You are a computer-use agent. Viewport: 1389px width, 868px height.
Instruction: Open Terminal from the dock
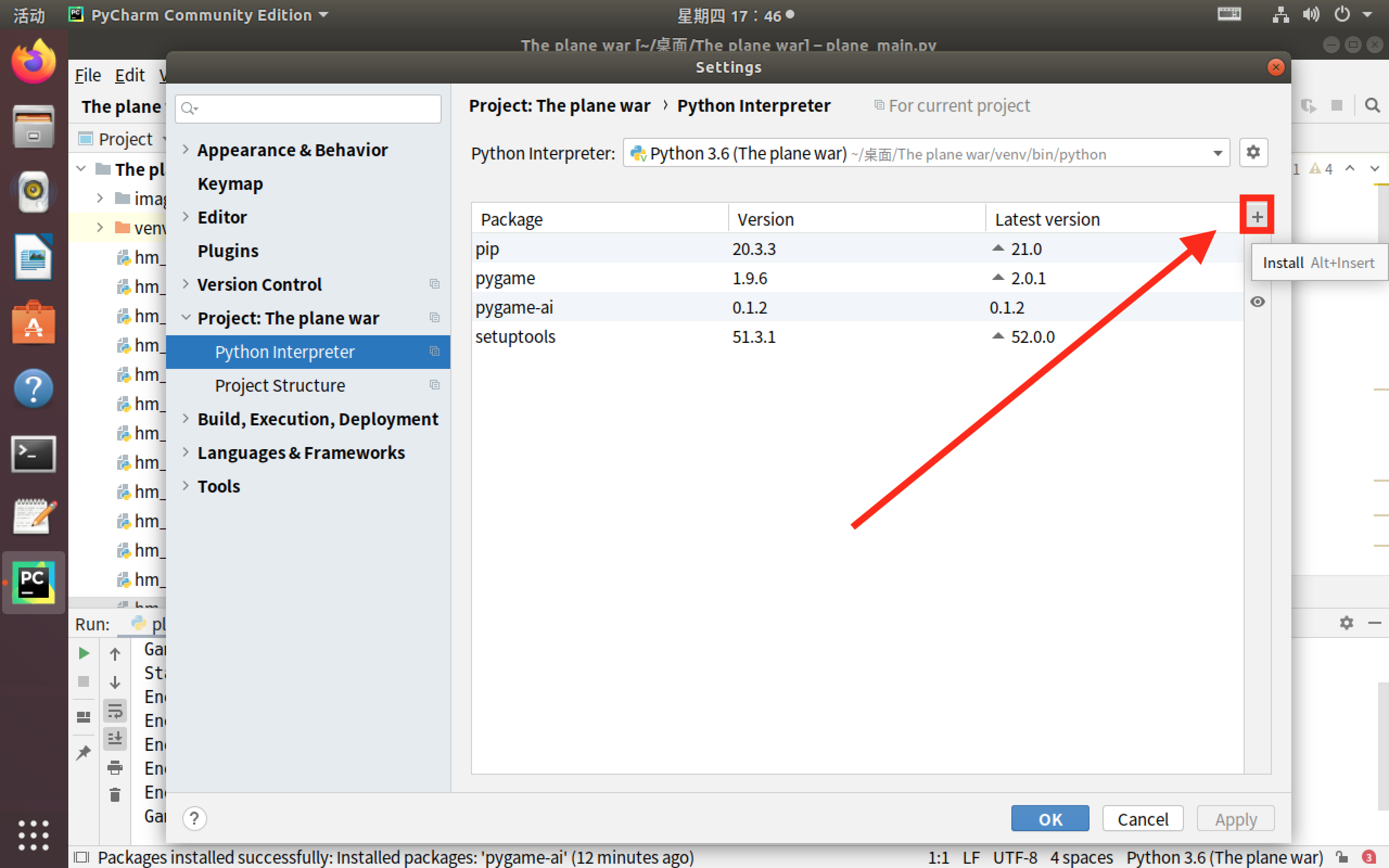click(33, 454)
